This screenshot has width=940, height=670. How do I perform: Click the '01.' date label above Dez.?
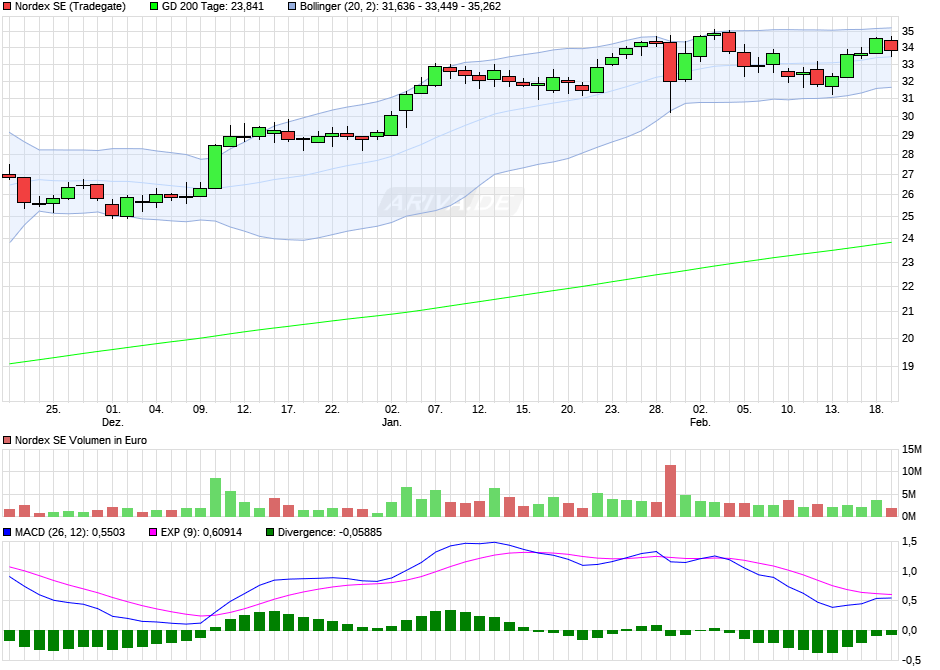tap(113, 409)
